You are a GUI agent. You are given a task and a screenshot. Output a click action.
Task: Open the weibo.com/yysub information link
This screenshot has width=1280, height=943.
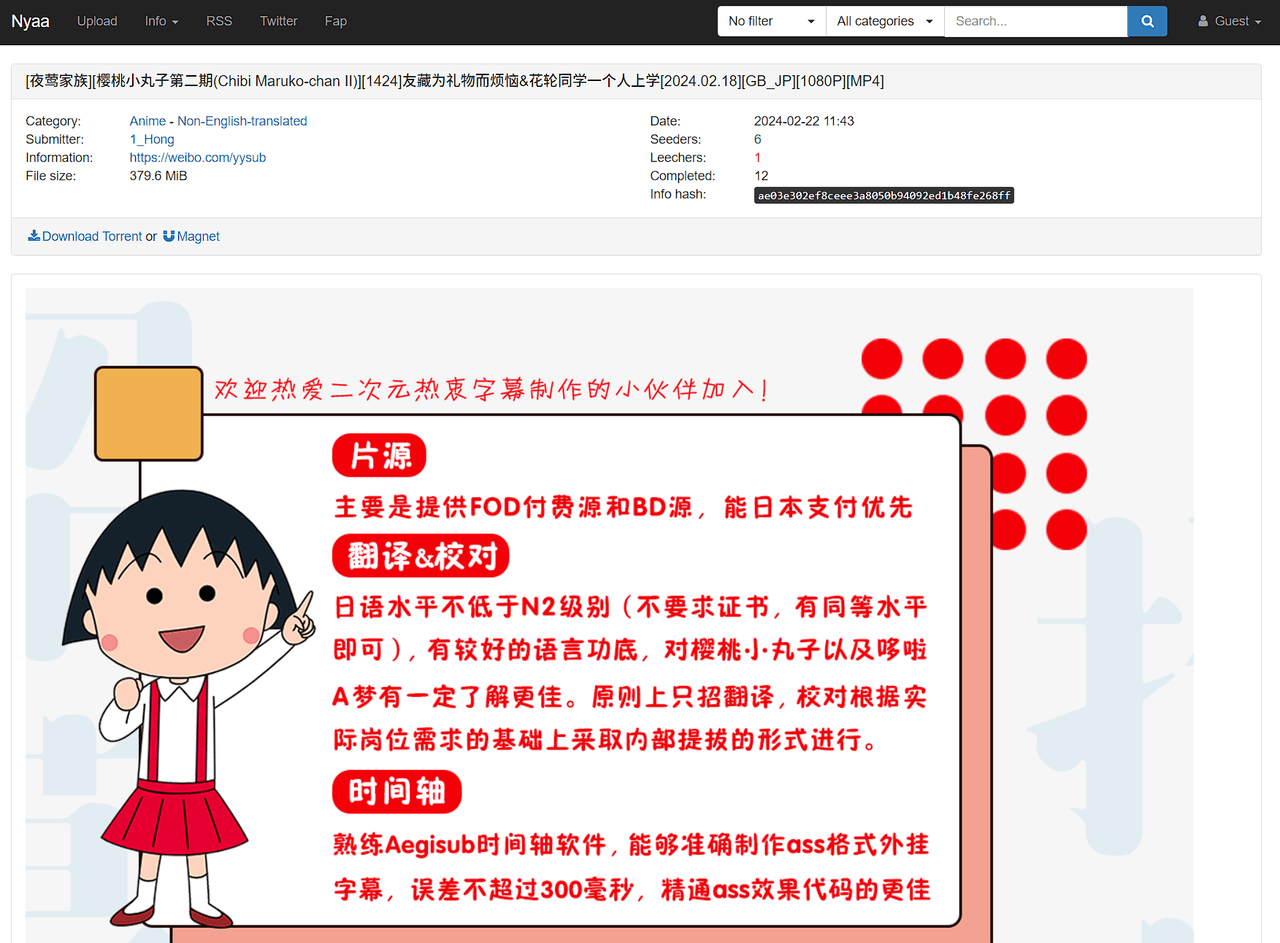point(198,157)
